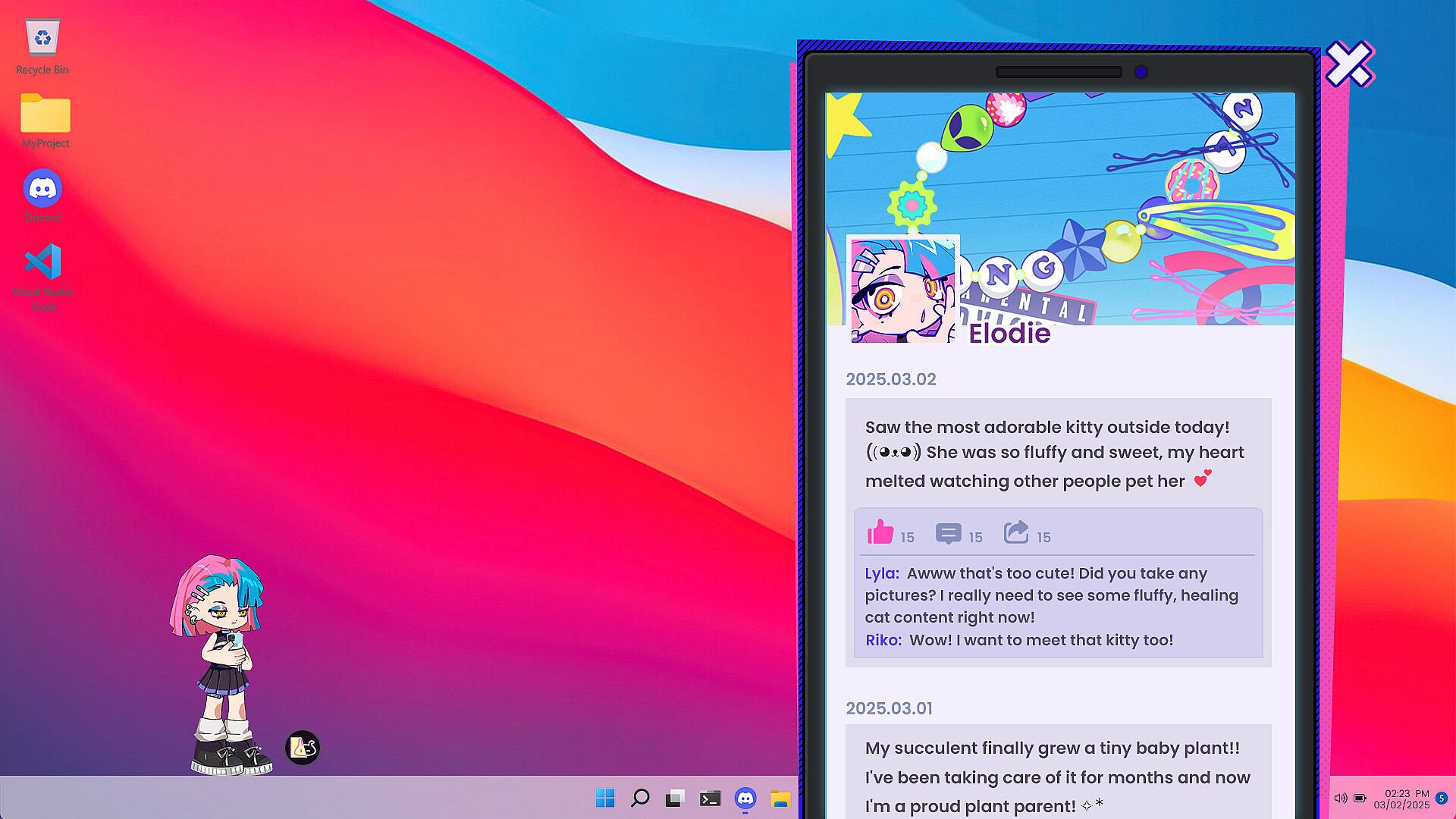Click the thumbs-up like icon on post
The width and height of the screenshot is (1456, 819).
pyautogui.click(x=880, y=532)
